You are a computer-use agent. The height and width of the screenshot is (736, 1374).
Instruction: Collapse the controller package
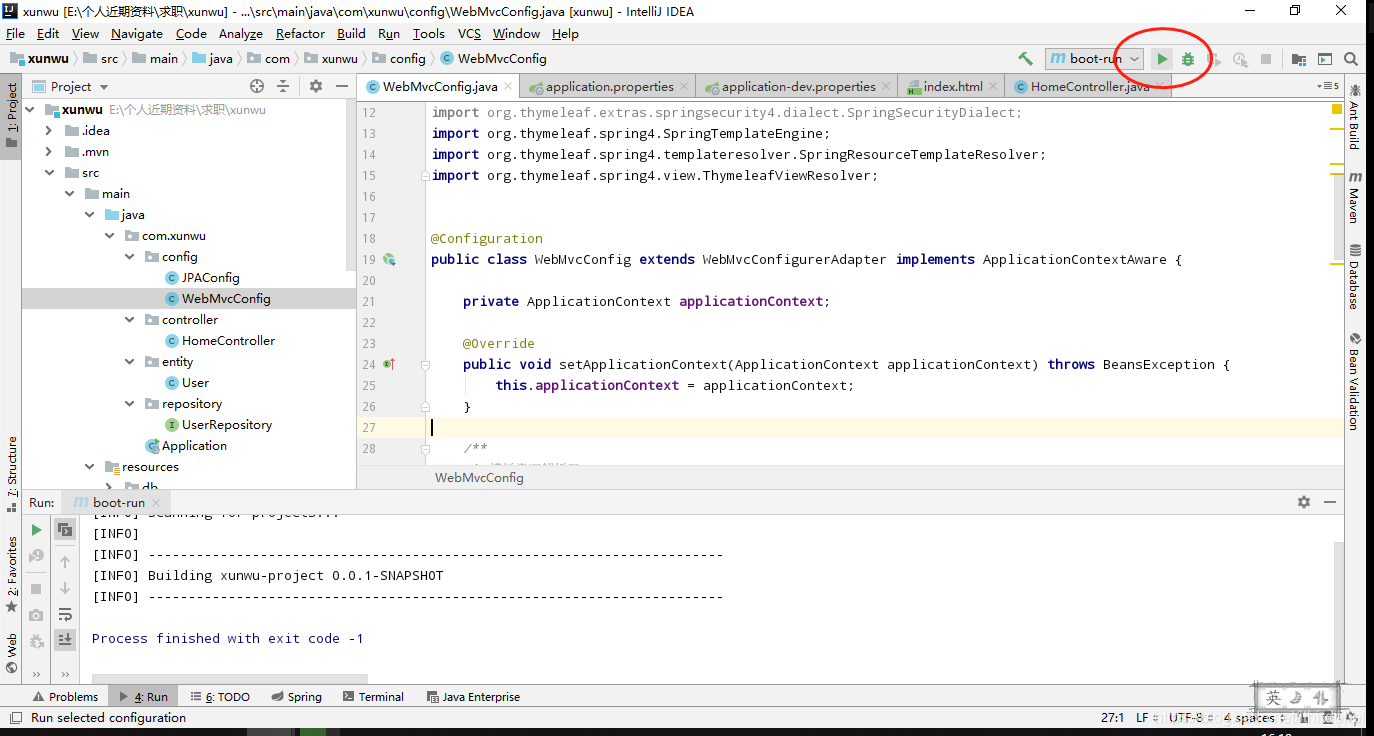point(129,319)
